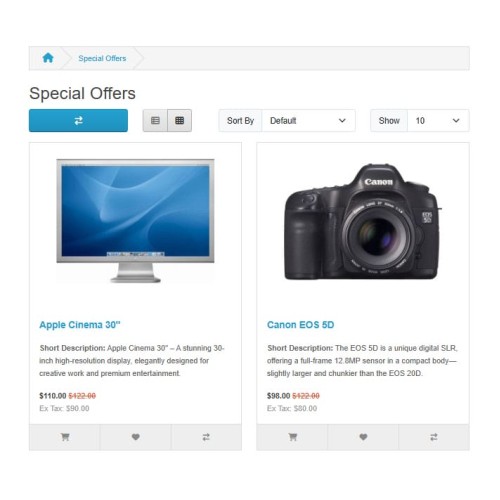Expand the Show 10 items dropdown
This screenshot has width=500, height=500.
pos(438,121)
